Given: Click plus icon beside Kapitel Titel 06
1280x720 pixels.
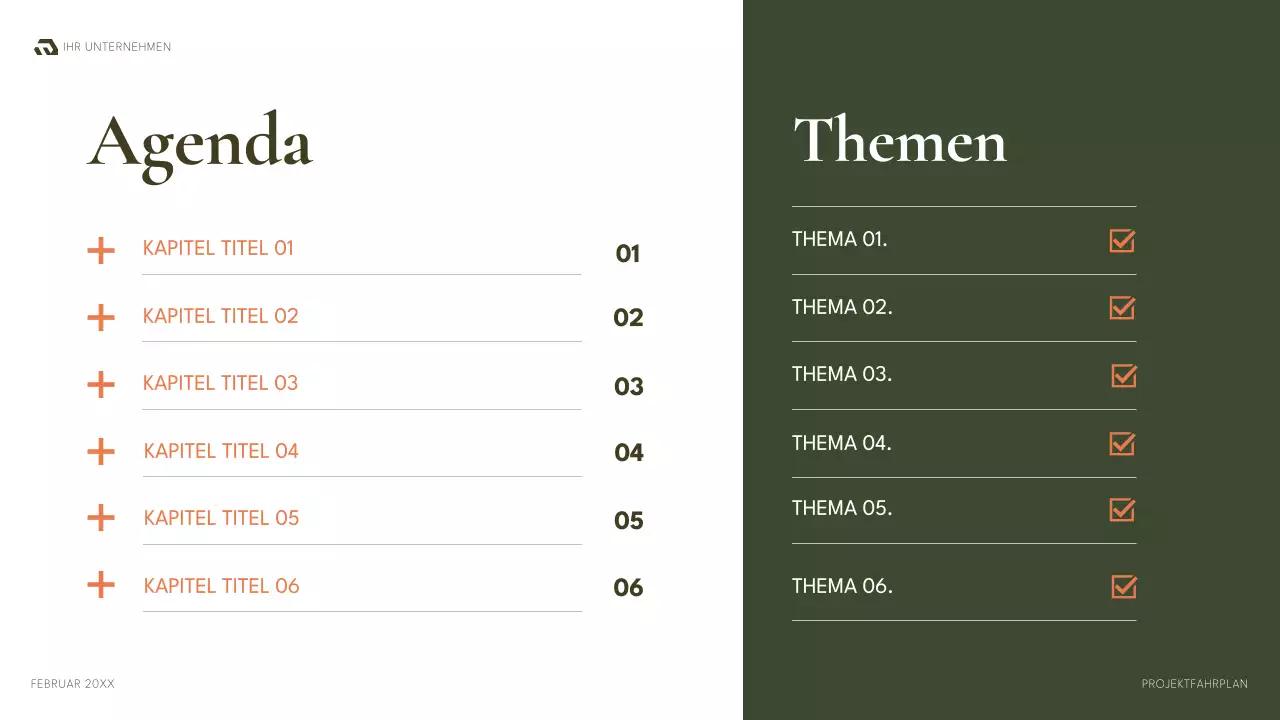Looking at the screenshot, I should (x=101, y=585).
